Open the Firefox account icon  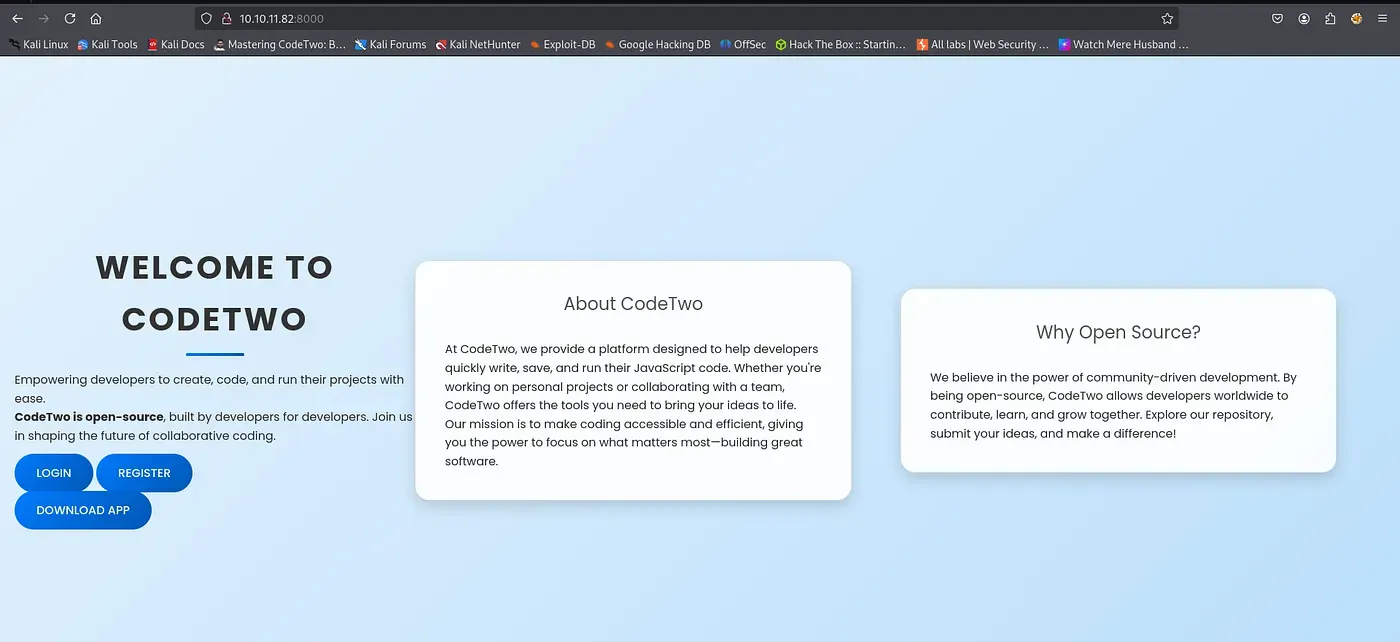(1304, 18)
